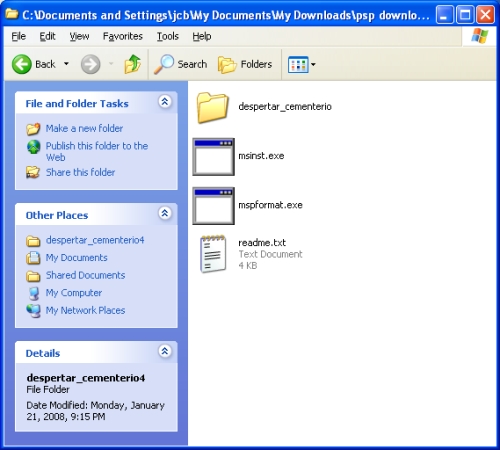Viewport: 500px width, 450px height.
Task: Go to My Computer link
Action: (74, 293)
